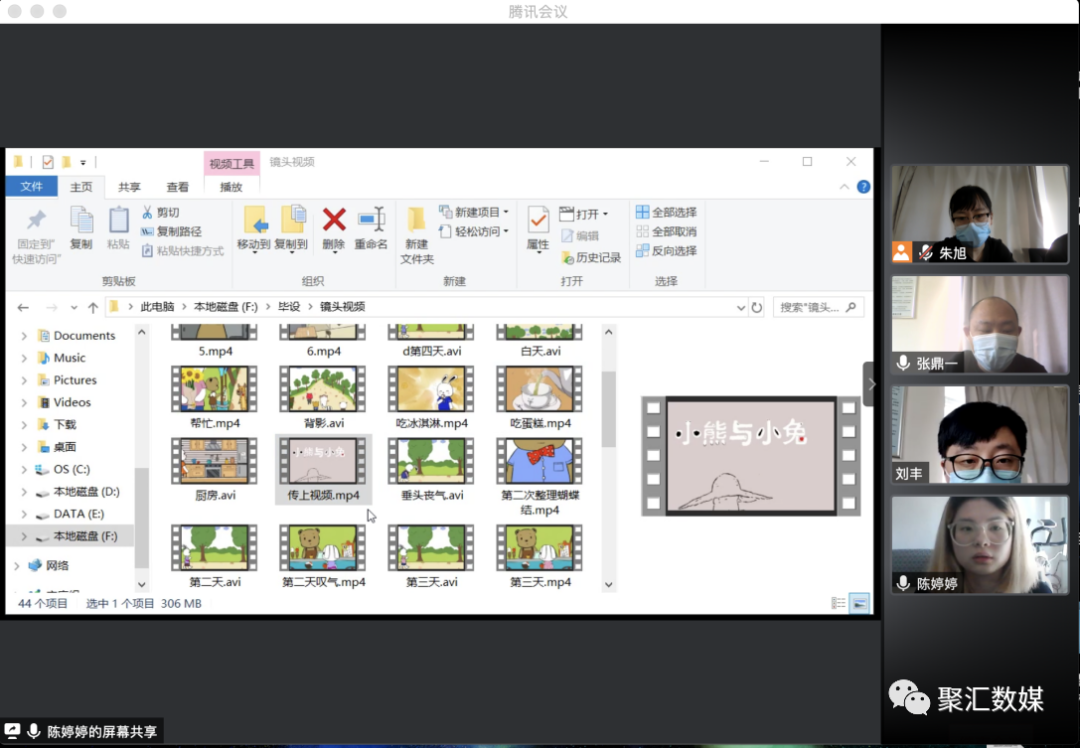Switch to the View (查看) ribbon tab
Viewport: 1080px width, 748px height.
177,187
